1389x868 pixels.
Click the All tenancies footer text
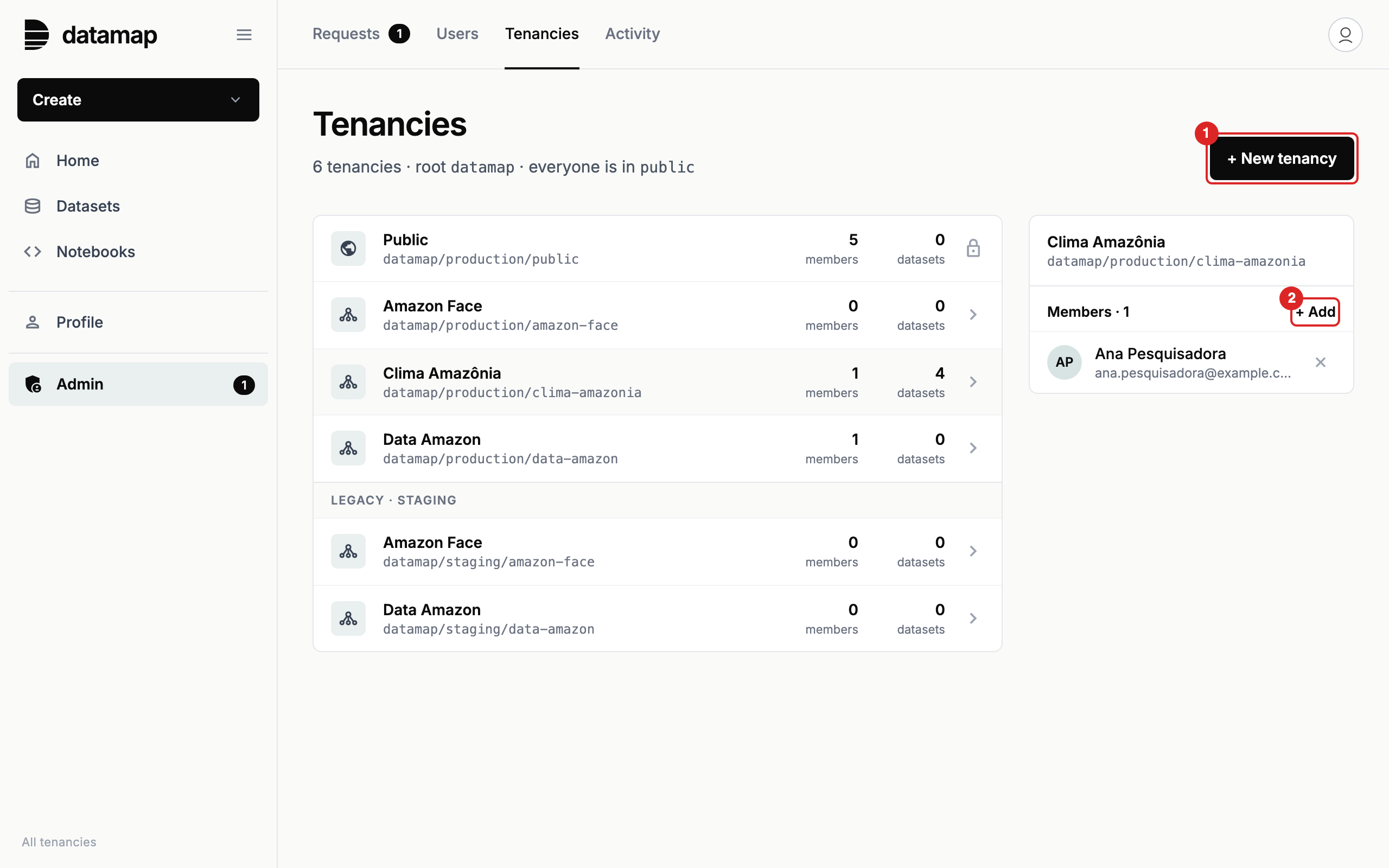(59, 841)
